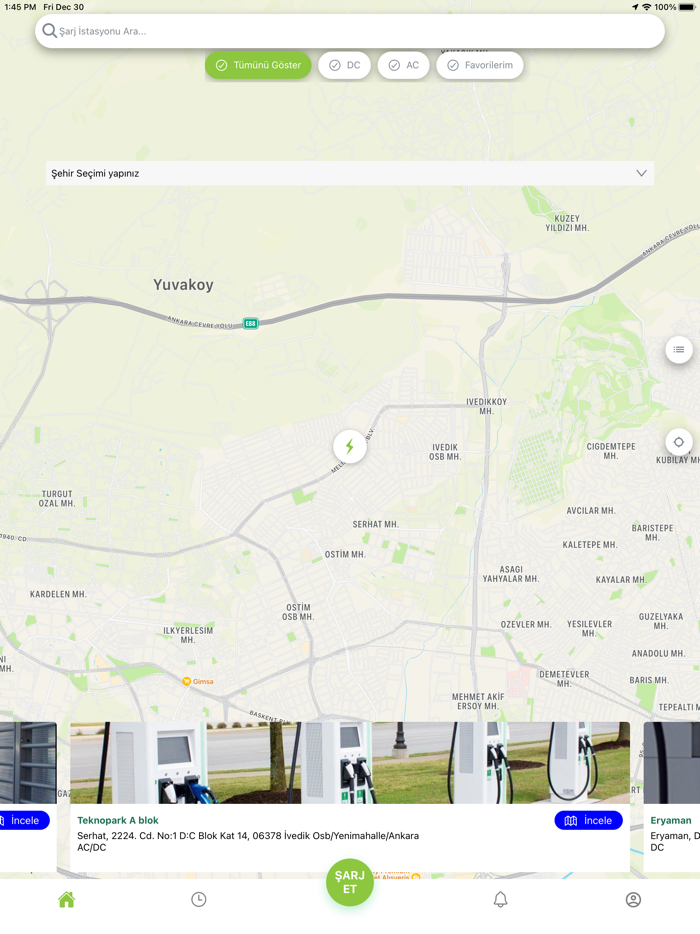Toggle the DC filter chip
This screenshot has width=700, height=934.
(344, 65)
